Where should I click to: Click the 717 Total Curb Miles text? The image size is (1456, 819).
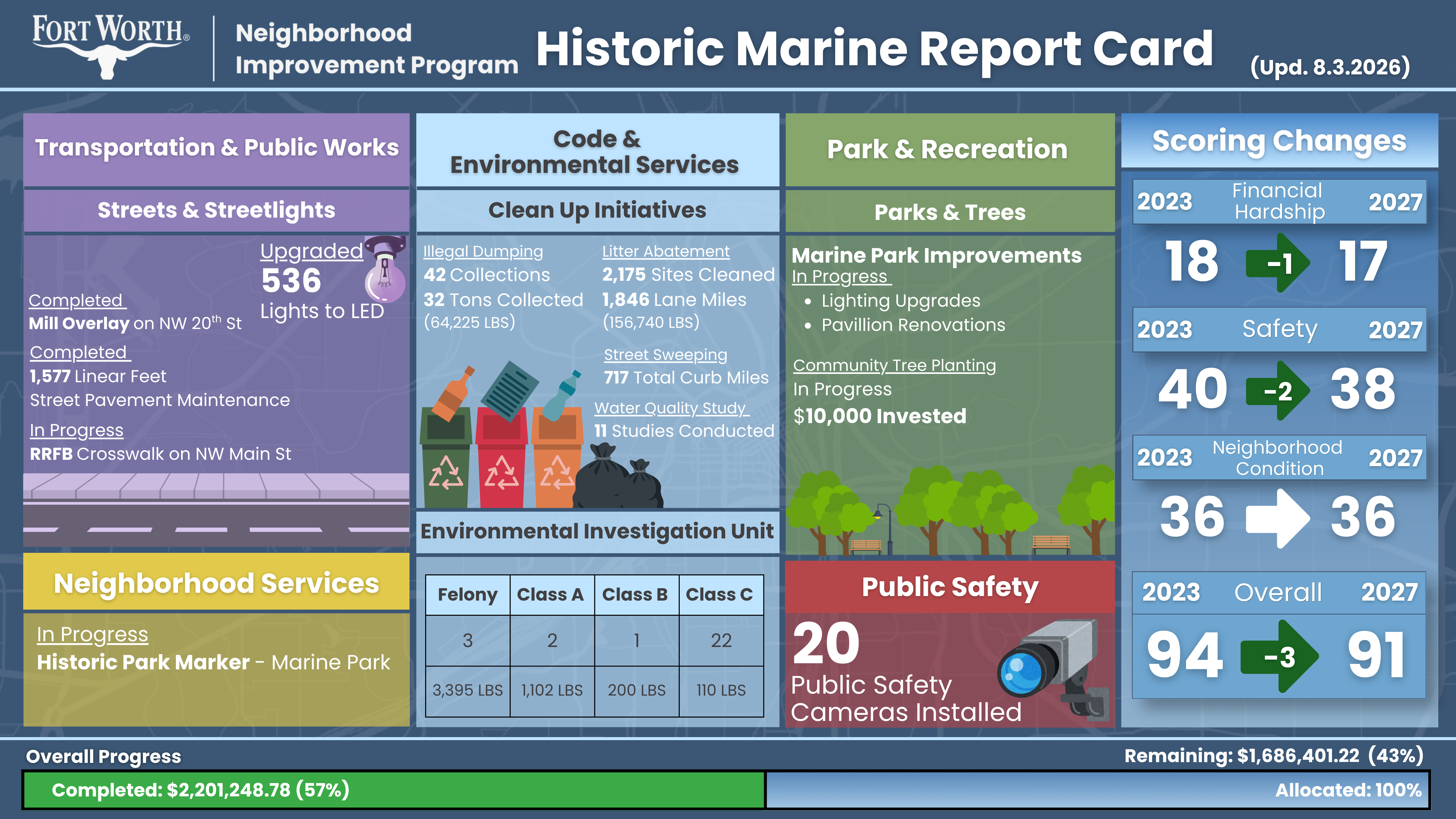click(686, 378)
